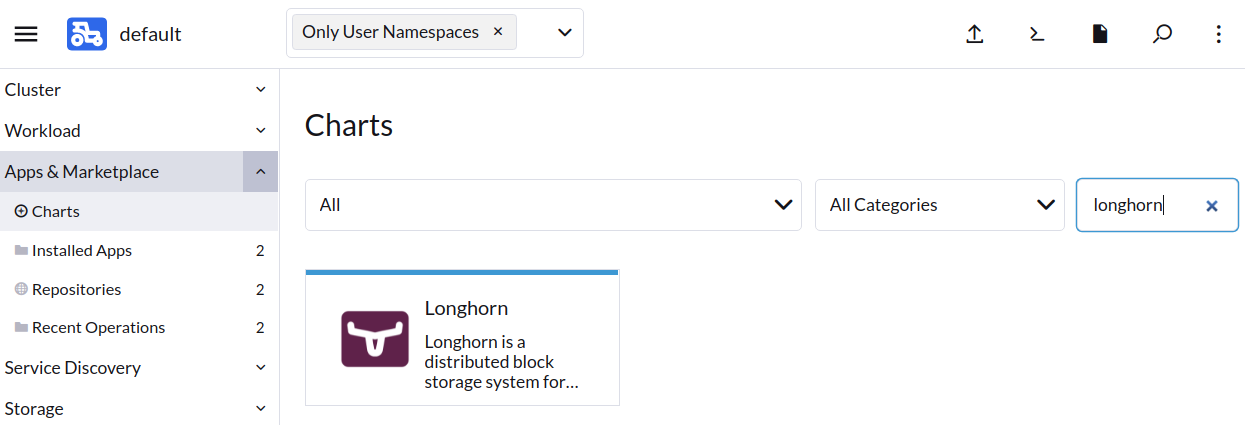Image resolution: width=1245 pixels, height=425 pixels.
Task: Clear the longhorn search text
Action: tap(1212, 206)
